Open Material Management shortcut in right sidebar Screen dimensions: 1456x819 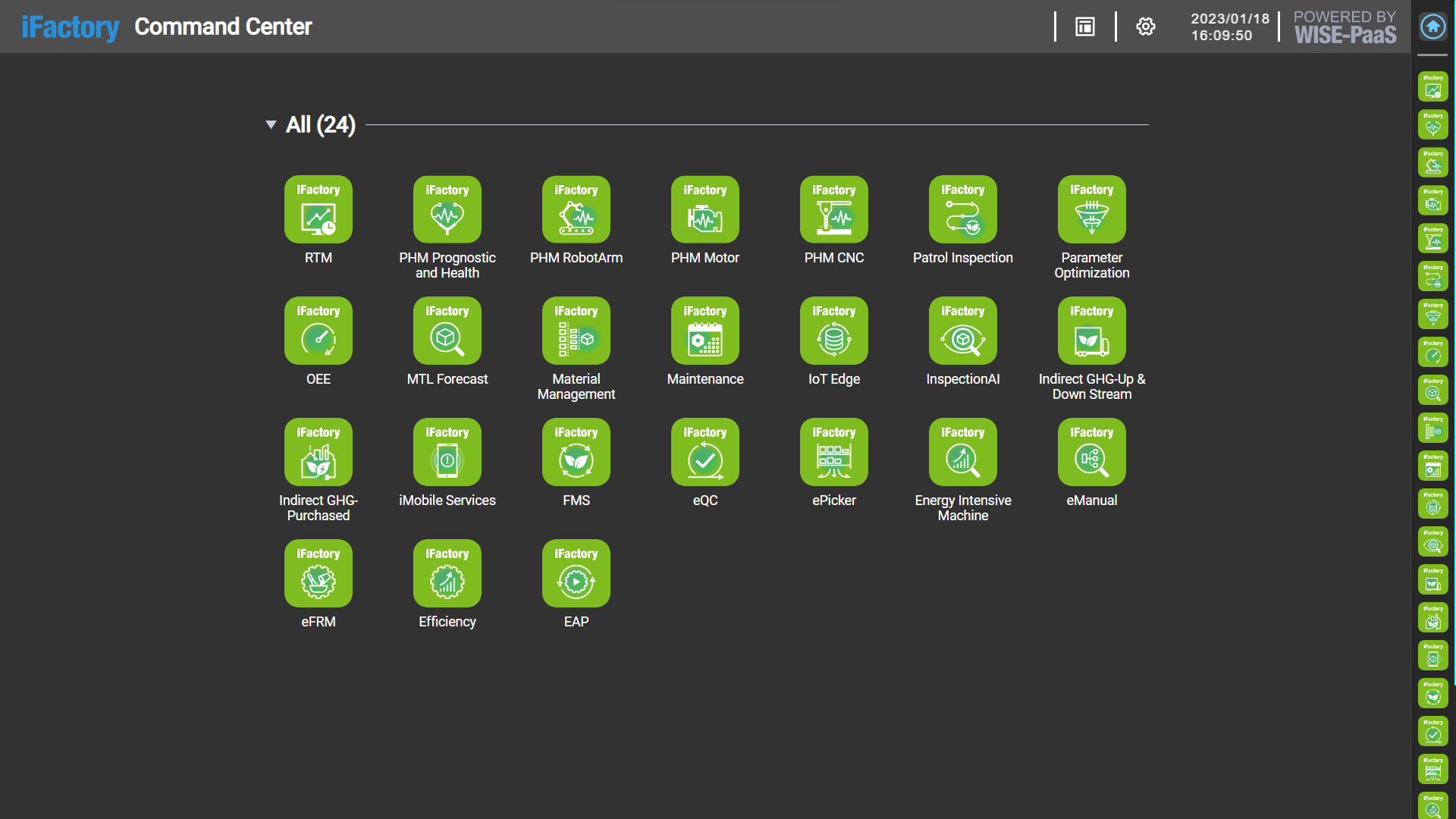point(1433,428)
